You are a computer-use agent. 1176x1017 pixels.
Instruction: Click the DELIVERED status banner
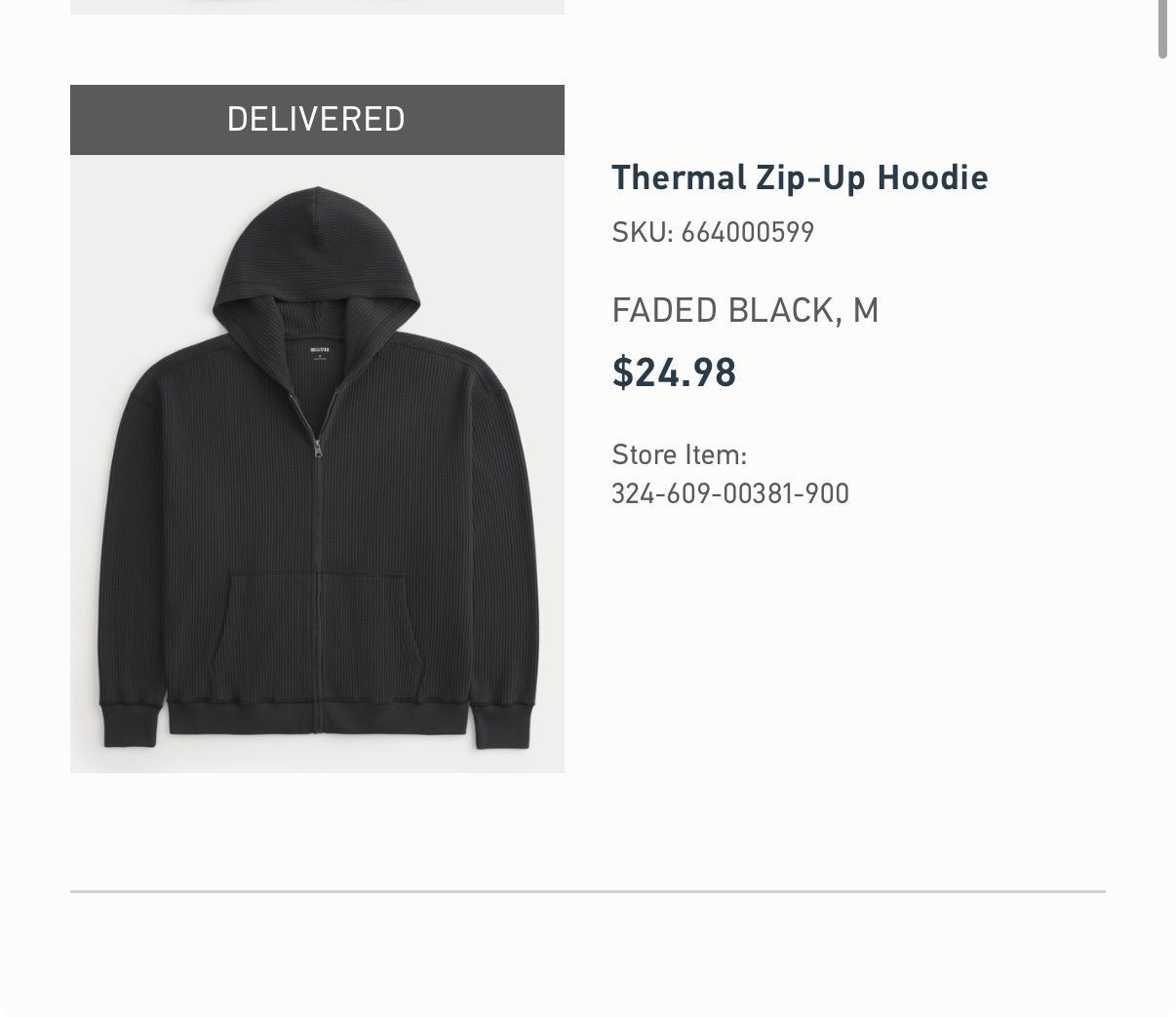[317, 120]
